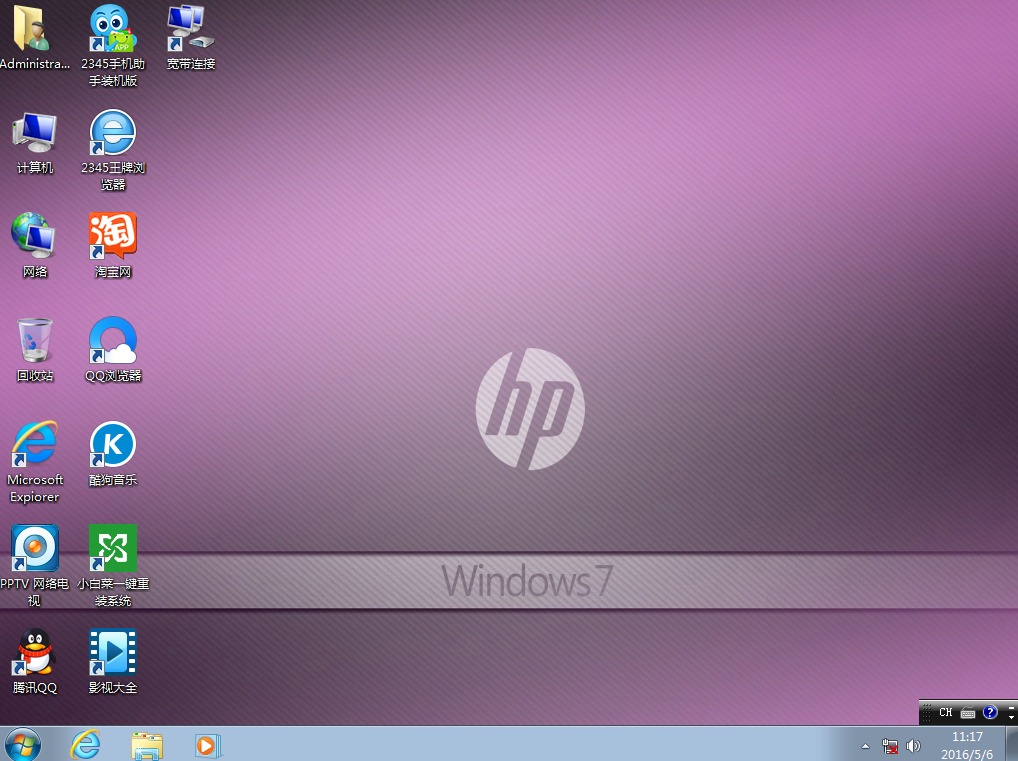Open the clock showing 11:17
Viewport: 1018px width, 761px height.
(967, 745)
